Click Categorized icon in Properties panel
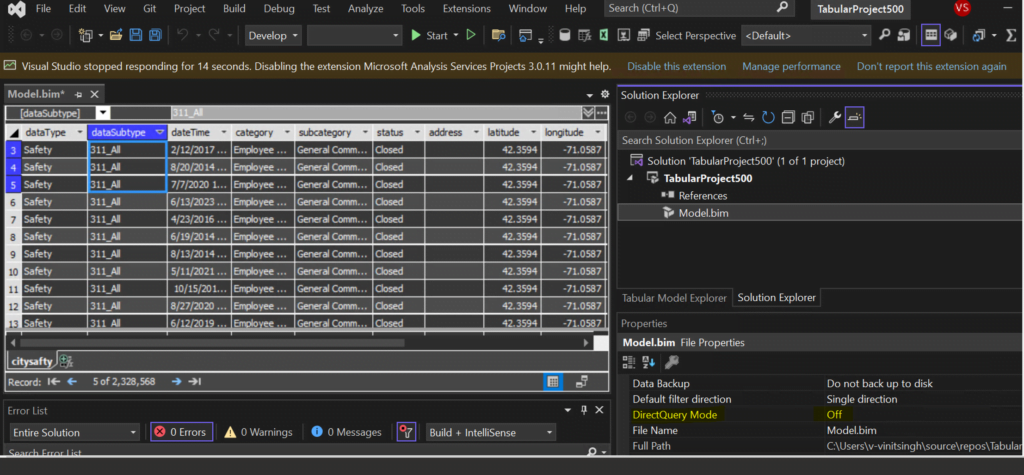Viewport: 1024px width, 475px height. 629,362
